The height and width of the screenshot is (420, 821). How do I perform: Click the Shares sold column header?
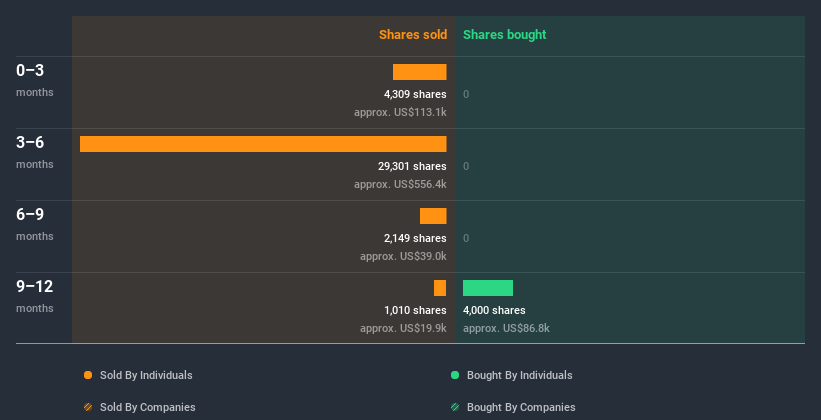pyautogui.click(x=413, y=35)
